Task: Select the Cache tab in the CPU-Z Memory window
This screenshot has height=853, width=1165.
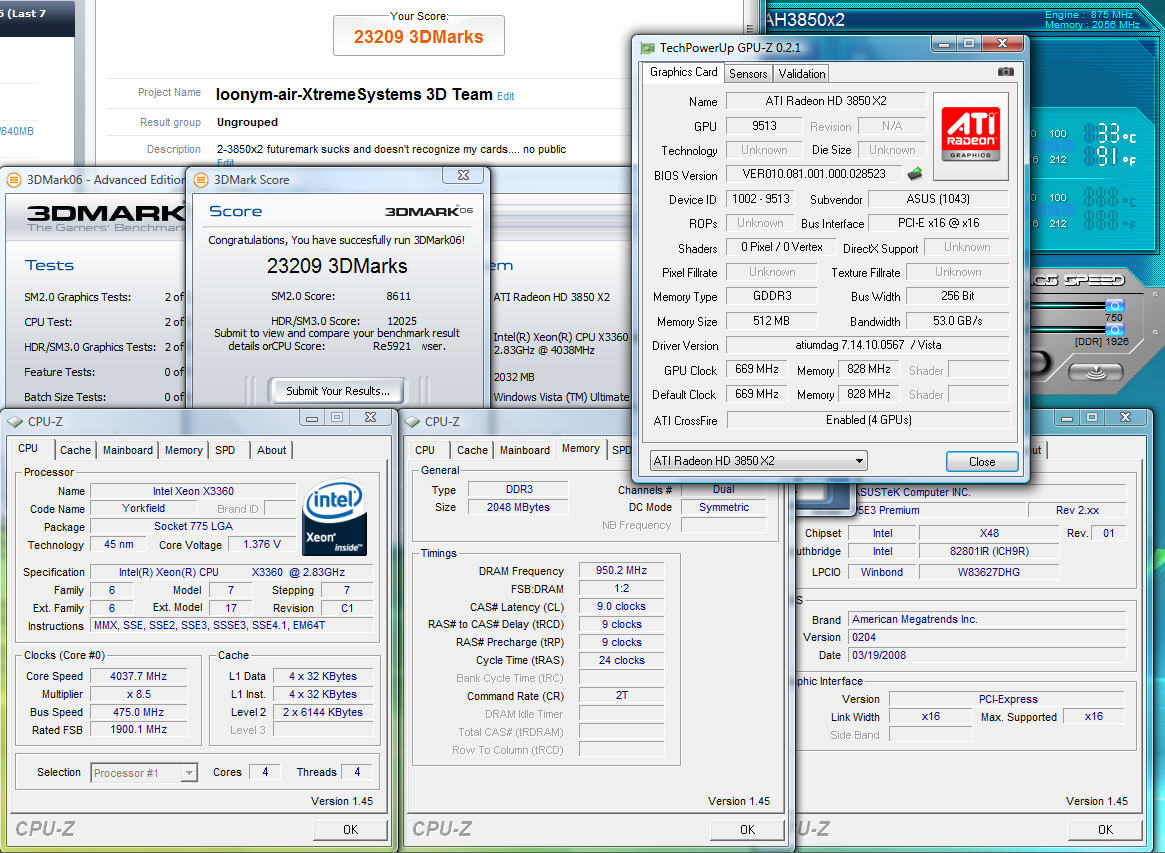Action: 472,450
